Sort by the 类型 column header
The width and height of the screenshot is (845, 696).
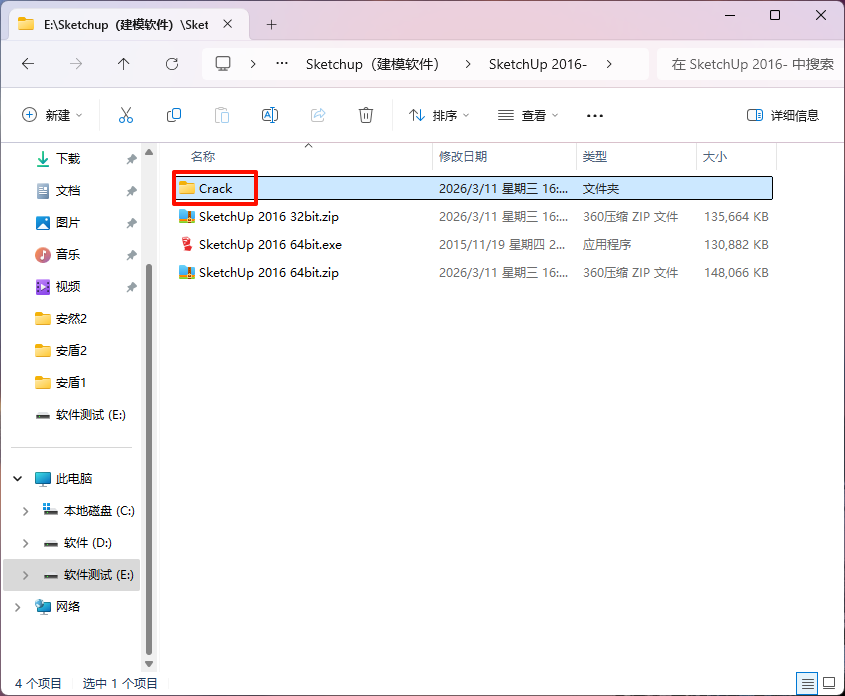point(594,157)
